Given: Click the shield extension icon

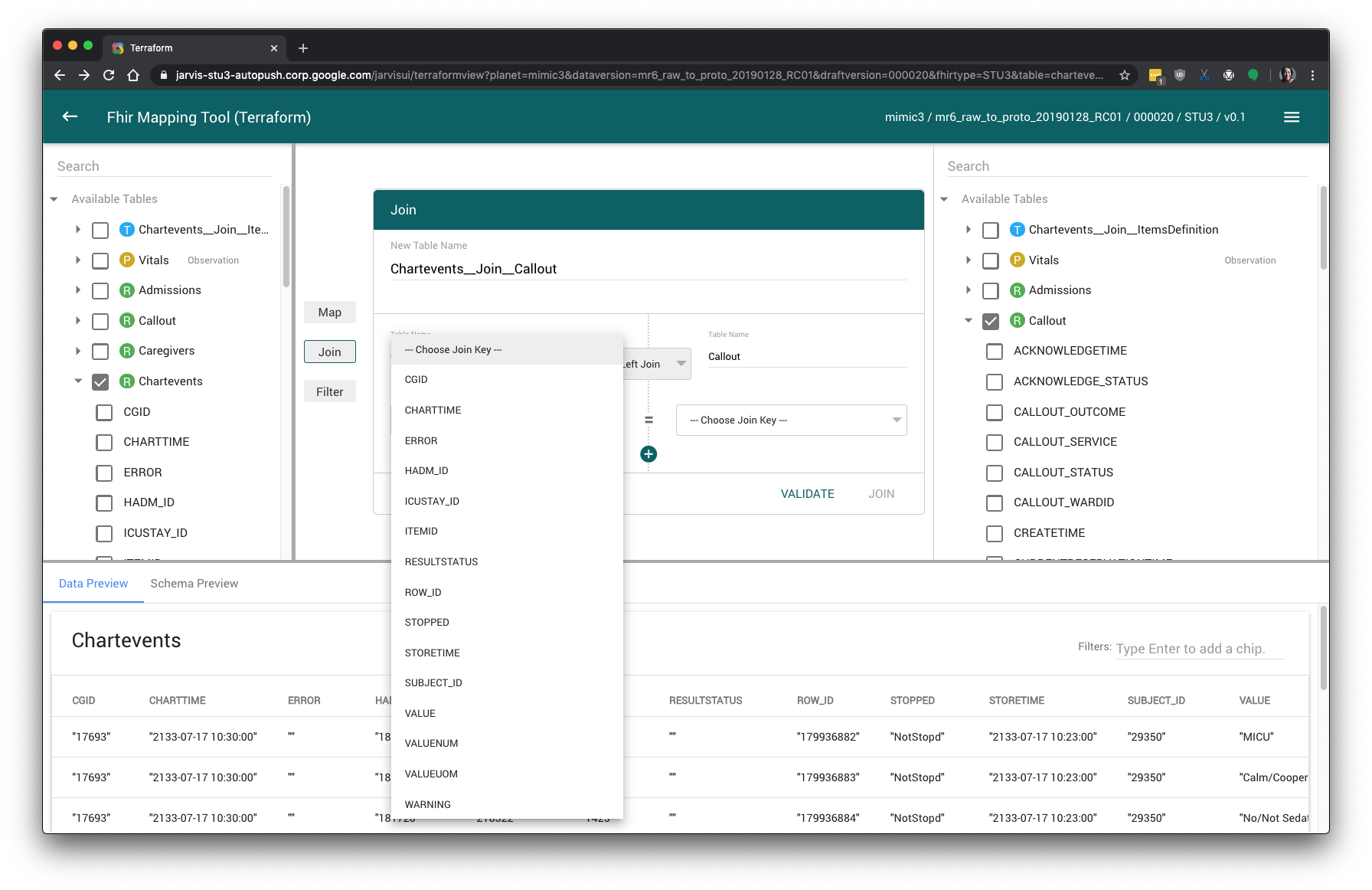Looking at the screenshot, I should pos(1180,75).
